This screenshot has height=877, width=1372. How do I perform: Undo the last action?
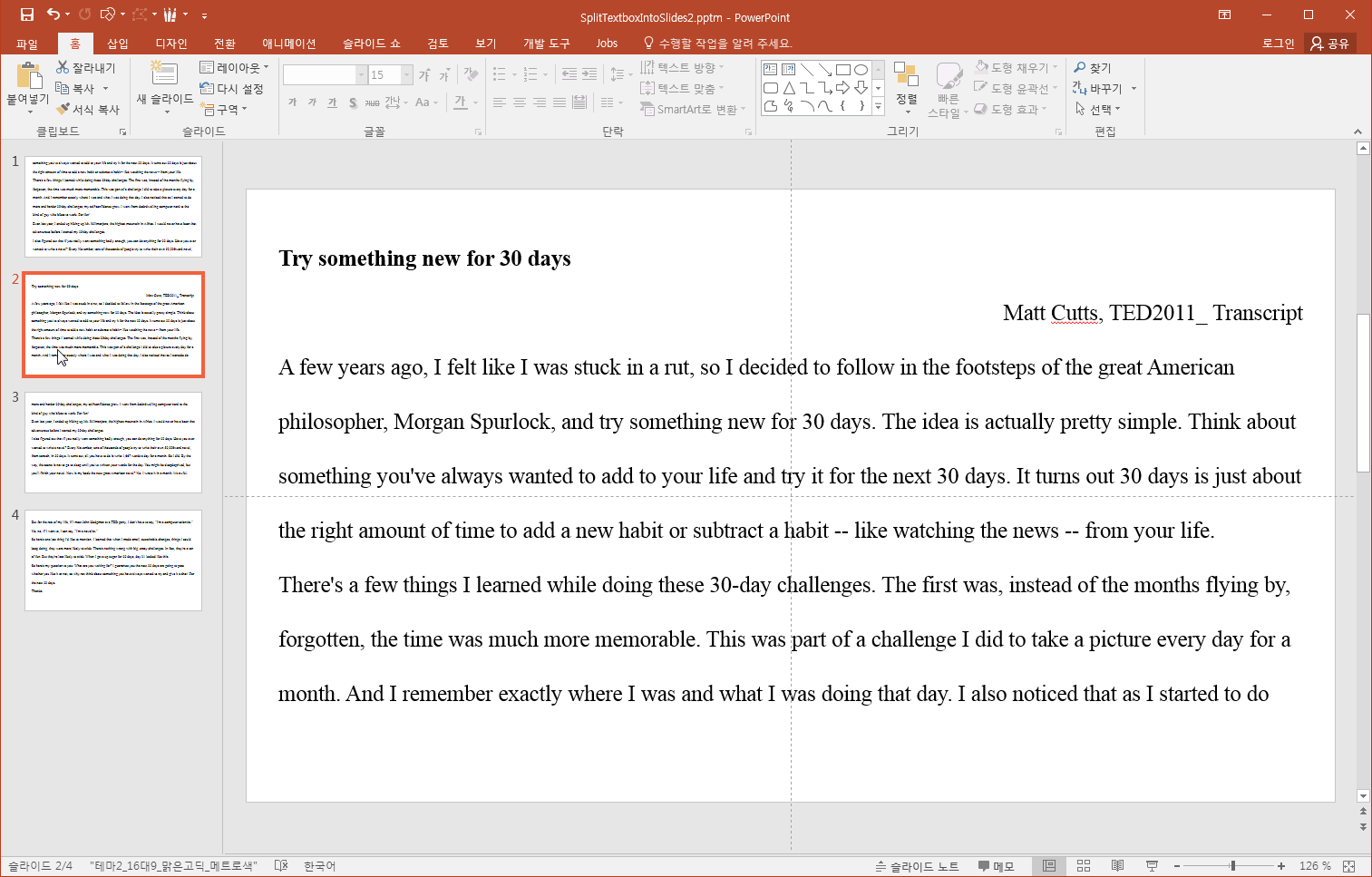point(54,15)
